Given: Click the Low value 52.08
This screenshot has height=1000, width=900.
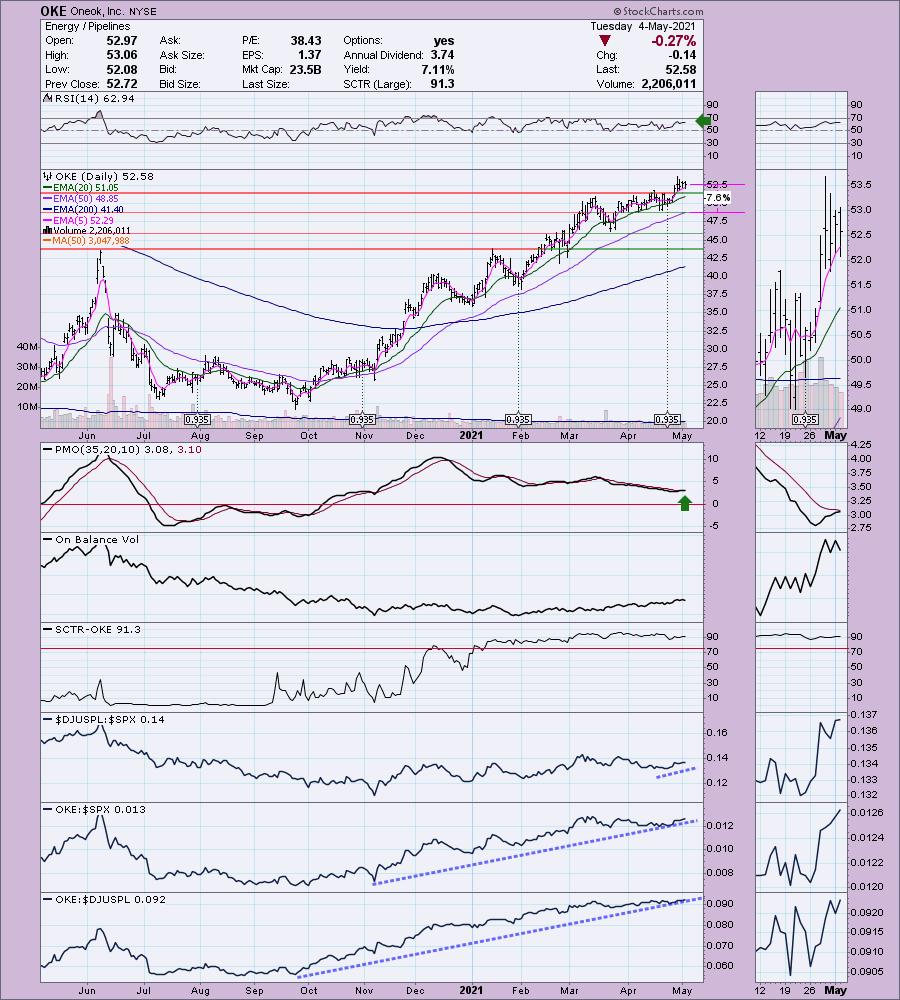Looking at the screenshot, I should coord(121,70).
